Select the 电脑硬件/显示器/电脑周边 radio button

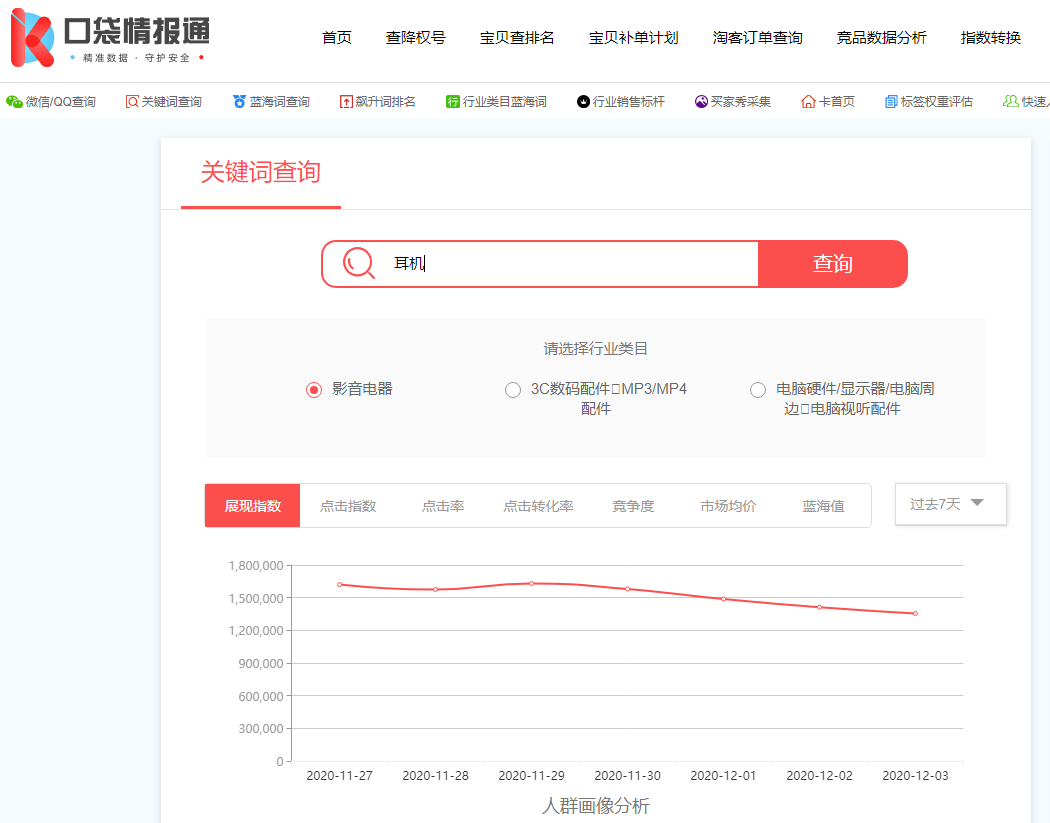coord(758,390)
